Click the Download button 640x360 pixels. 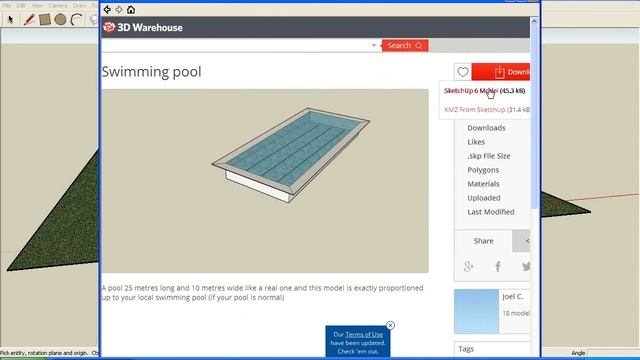point(501,72)
